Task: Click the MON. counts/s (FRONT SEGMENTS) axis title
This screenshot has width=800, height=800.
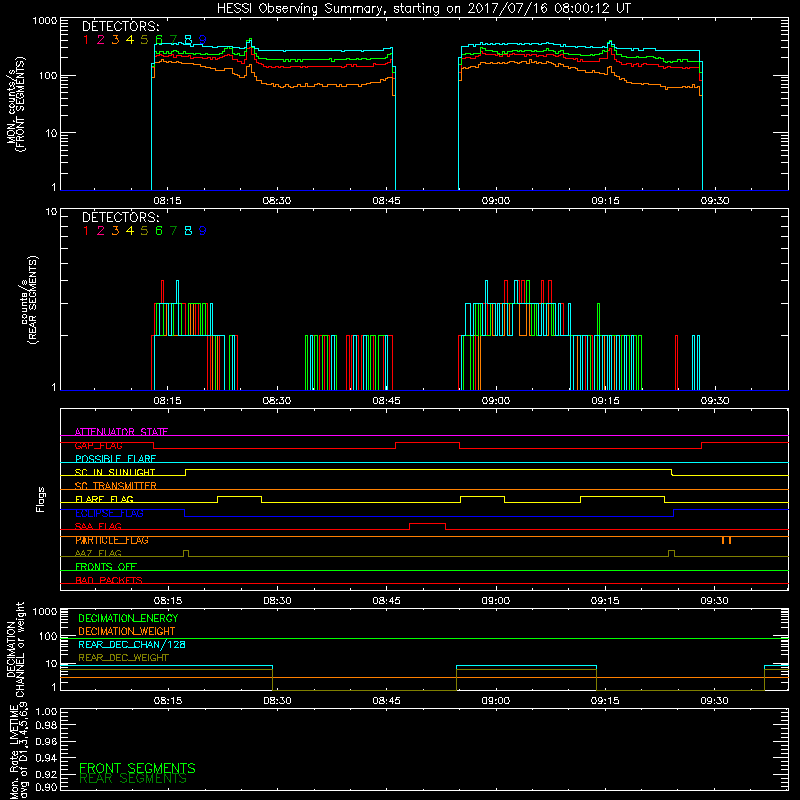Action: [15, 104]
